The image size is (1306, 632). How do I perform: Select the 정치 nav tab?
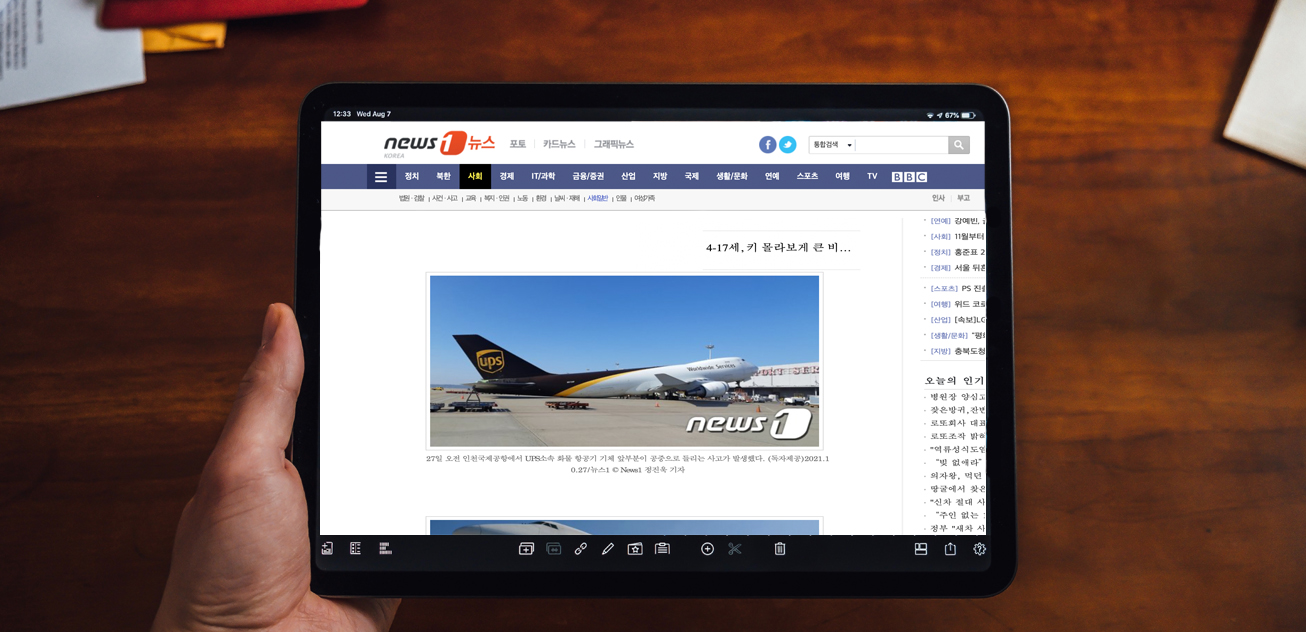click(412, 177)
